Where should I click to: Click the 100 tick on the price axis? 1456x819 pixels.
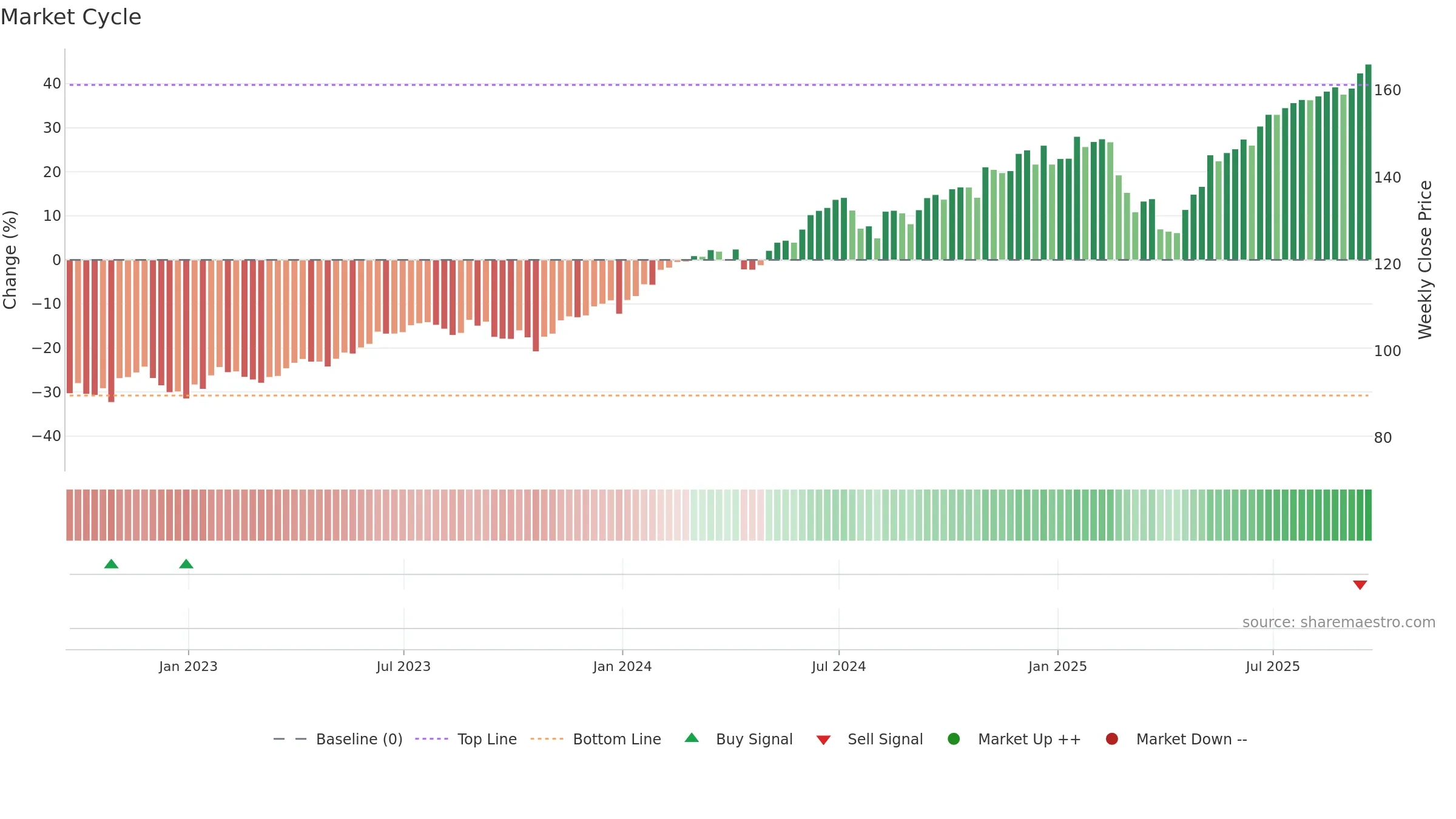1387,351
